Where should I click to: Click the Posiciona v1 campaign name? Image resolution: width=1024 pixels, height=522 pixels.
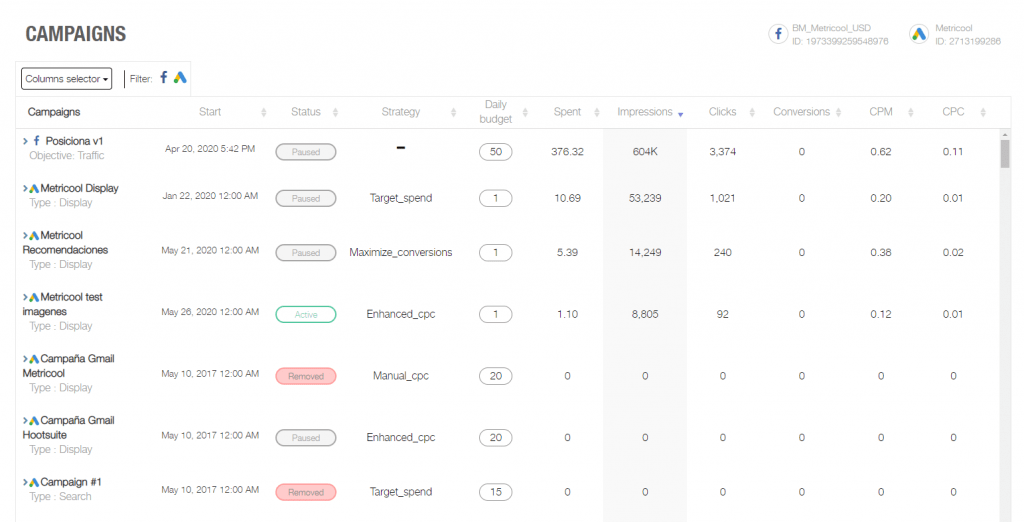[74, 140]
